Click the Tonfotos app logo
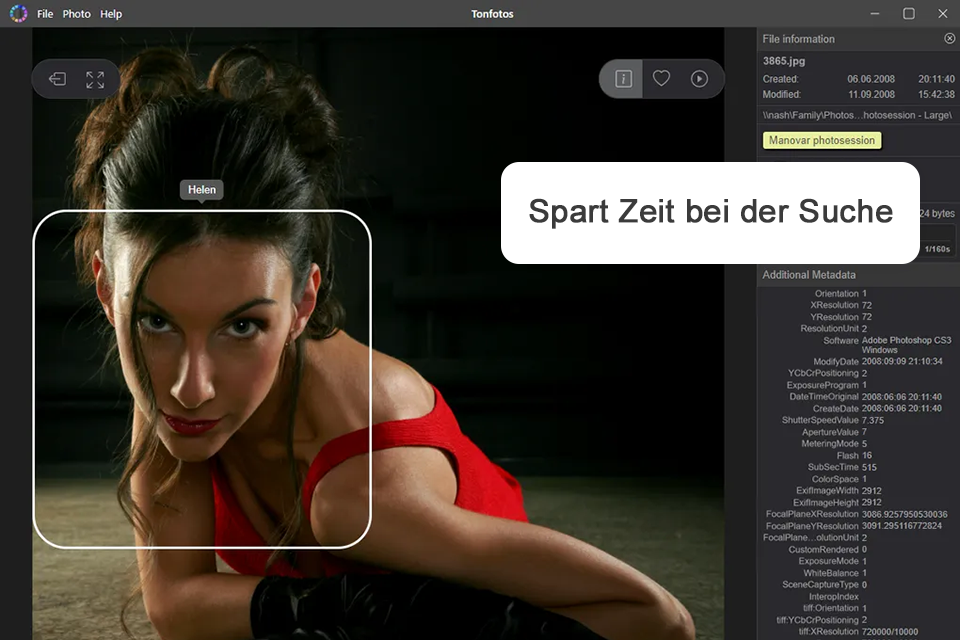 18,13
